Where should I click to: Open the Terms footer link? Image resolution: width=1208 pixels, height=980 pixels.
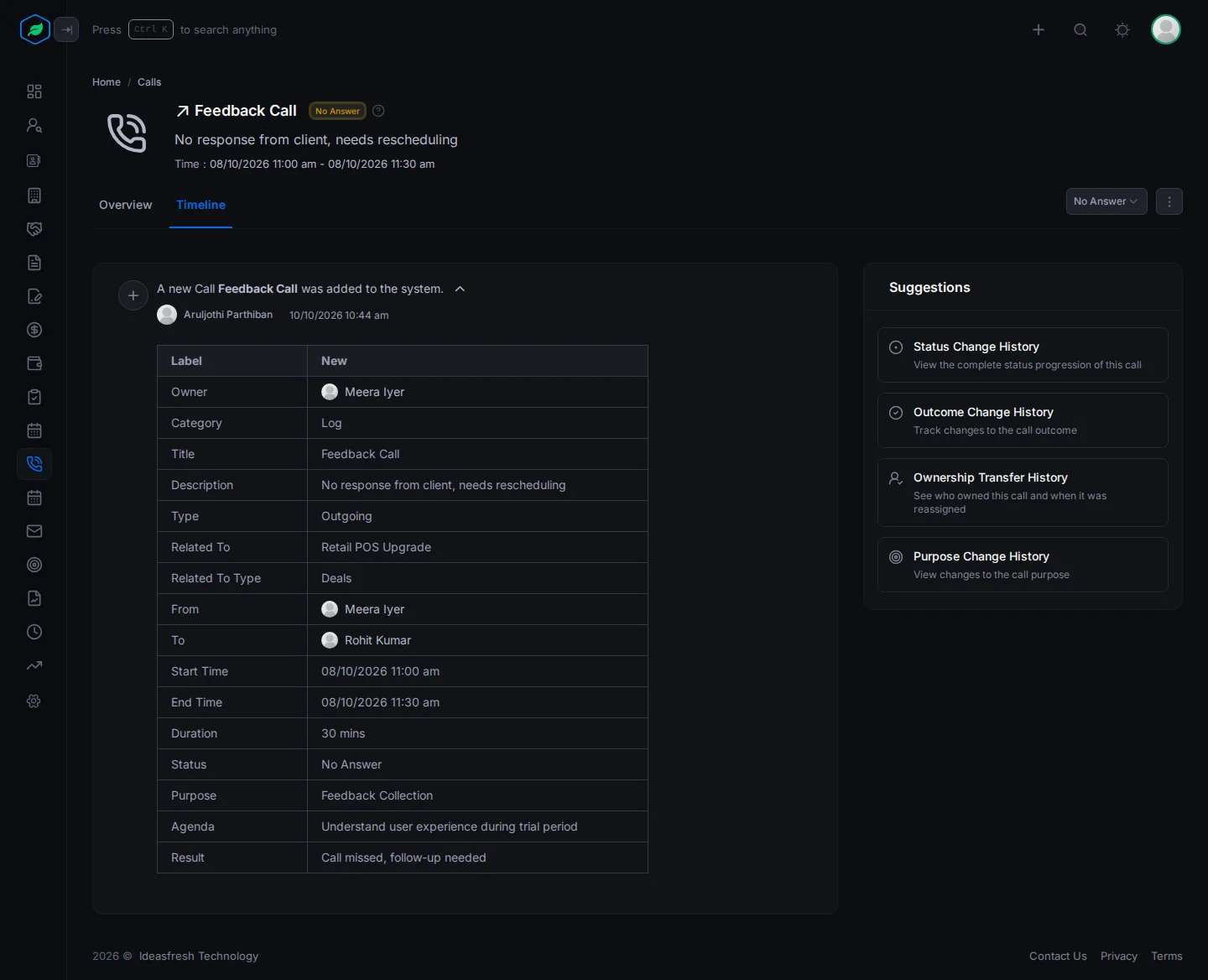(1167, 956)
